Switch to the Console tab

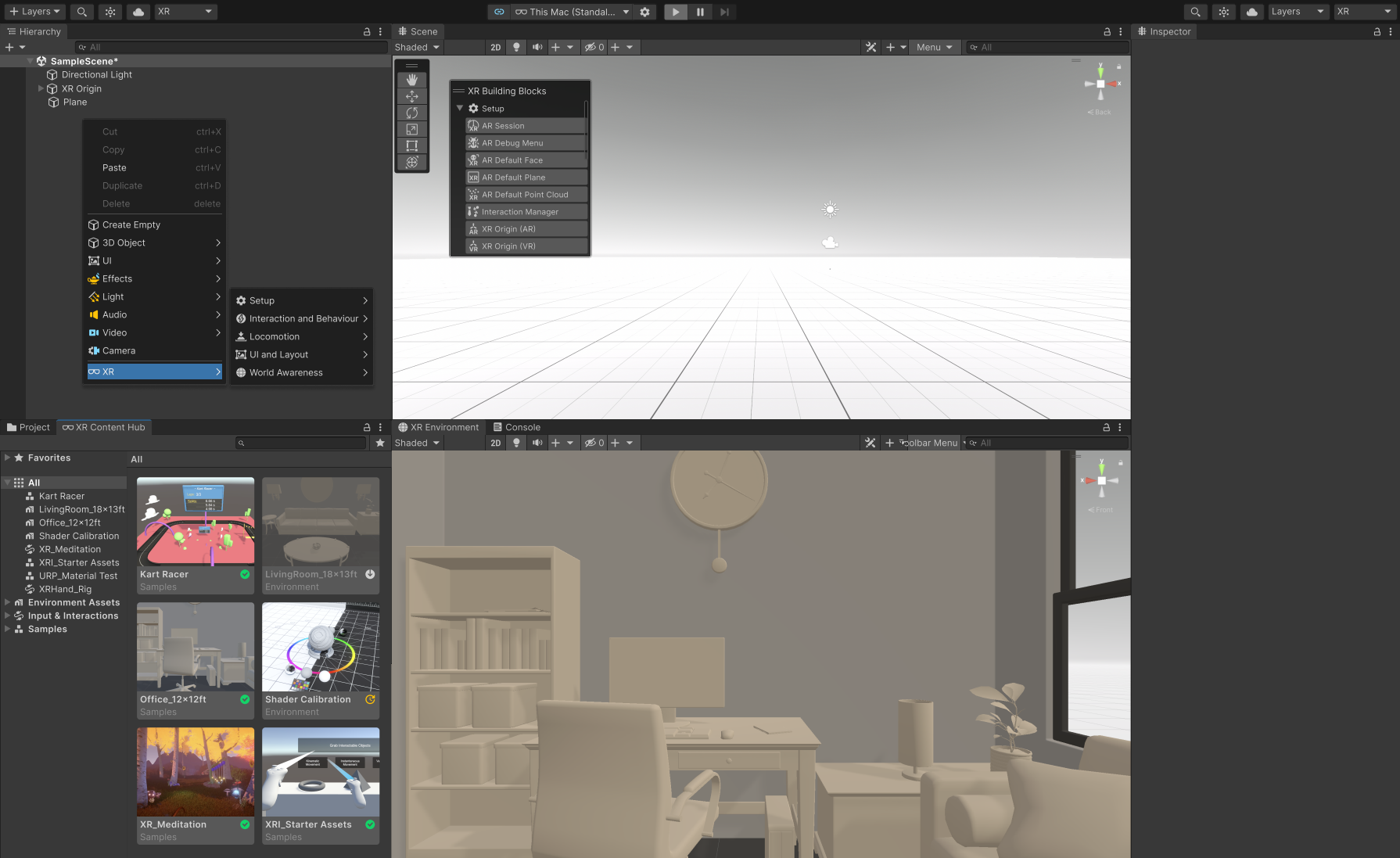coord(517,427)
